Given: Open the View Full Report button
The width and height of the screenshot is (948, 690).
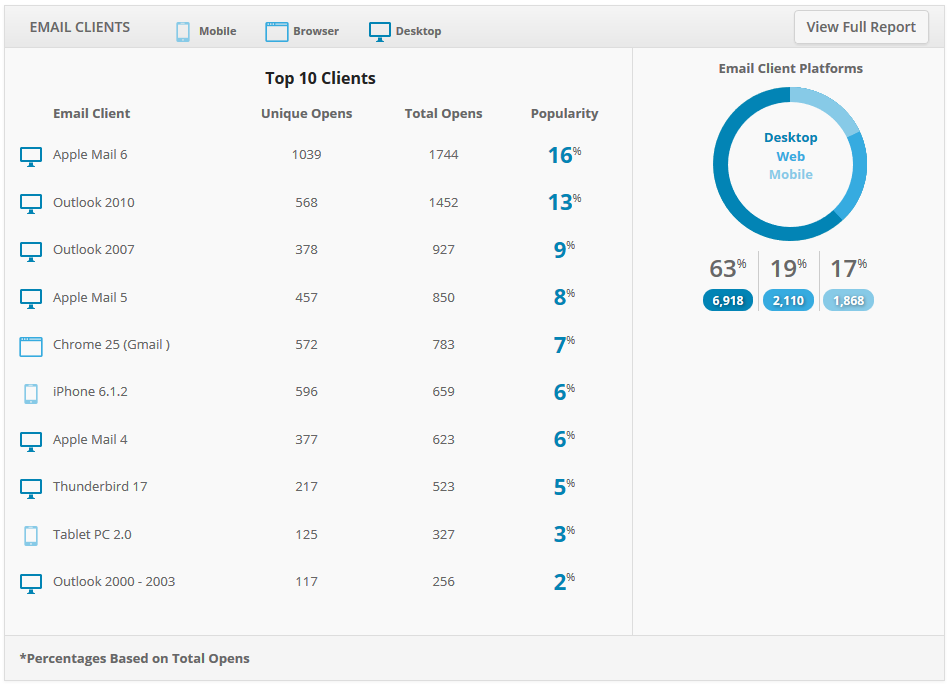Looking at the screenshot, I should [x=861, y=27].
